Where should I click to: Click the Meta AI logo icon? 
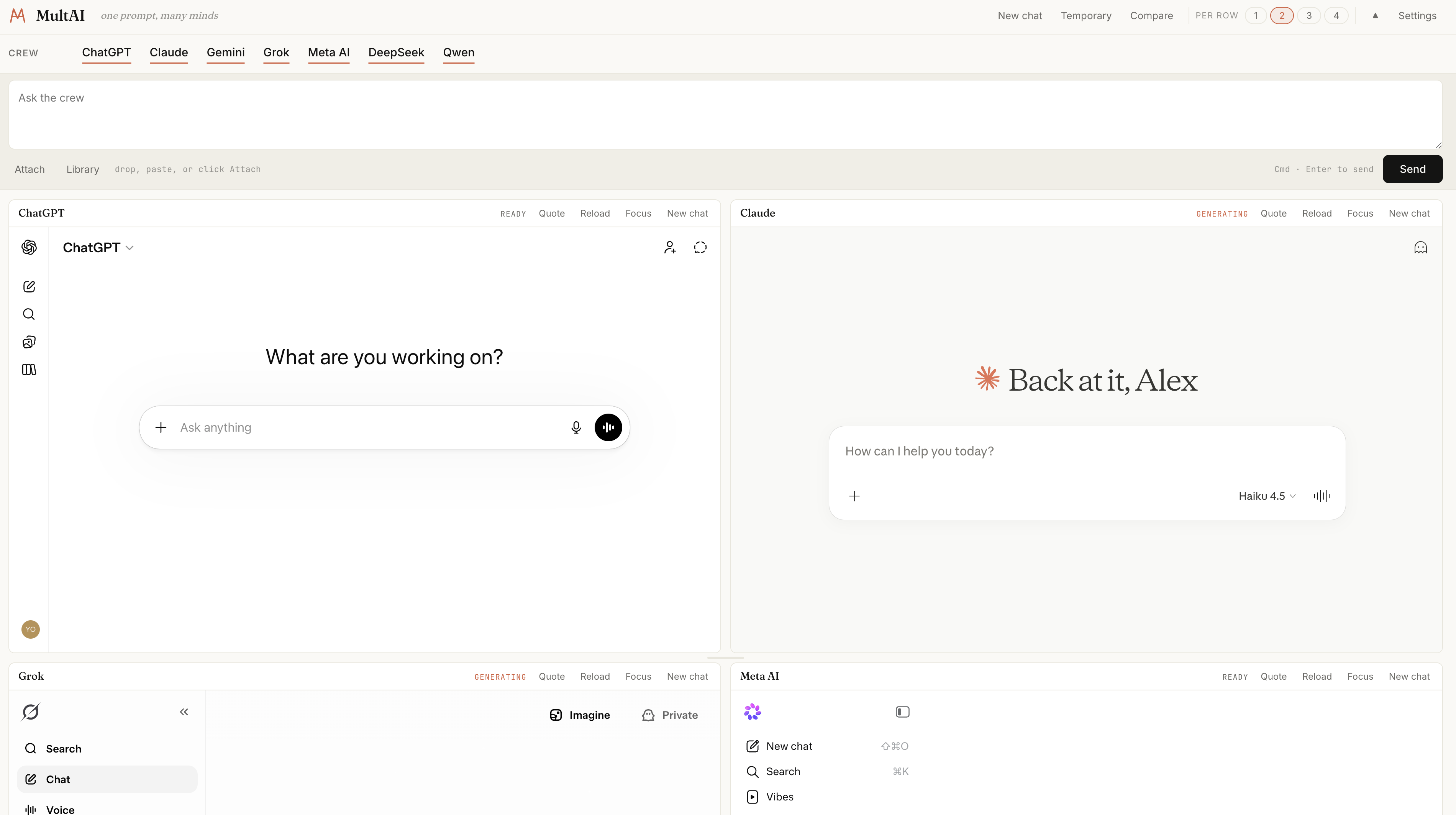pyautogui.click(x=752, y=711)
